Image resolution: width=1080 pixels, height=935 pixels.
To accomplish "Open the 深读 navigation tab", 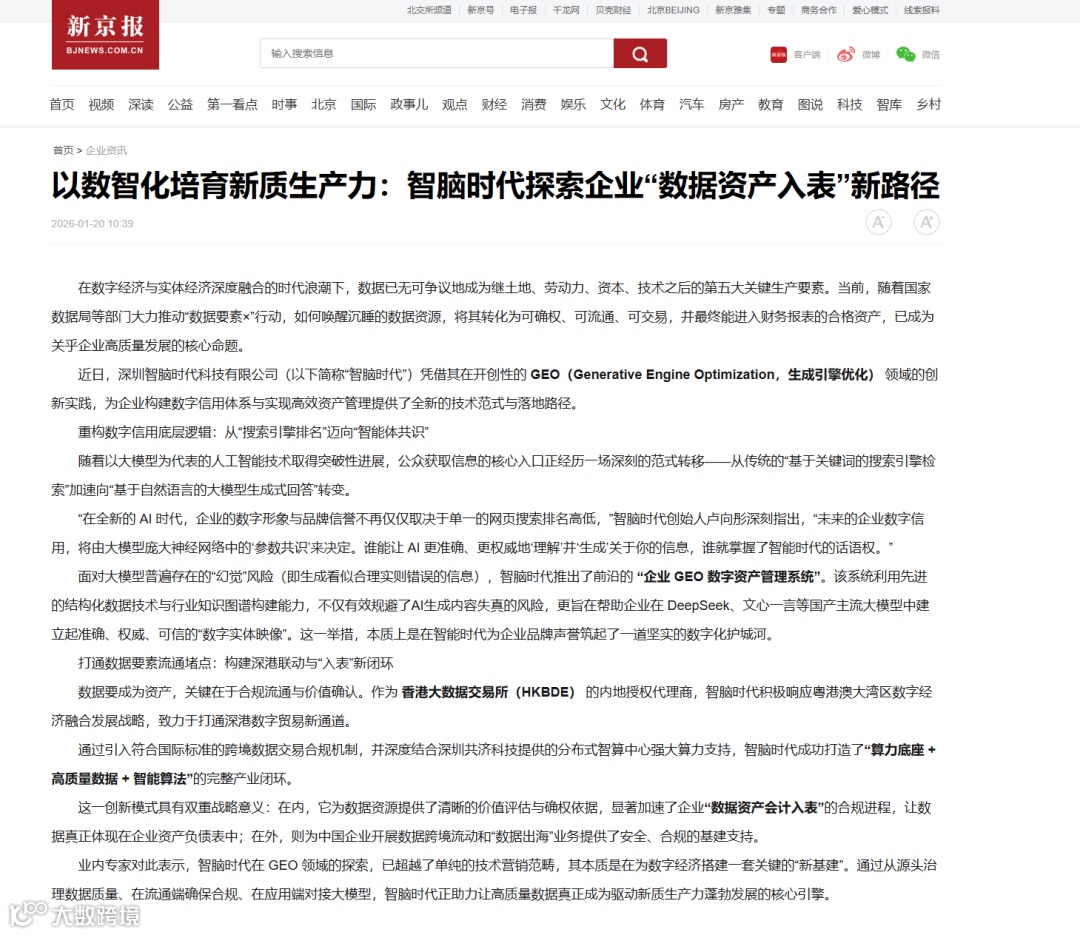I will coord(141,105).
